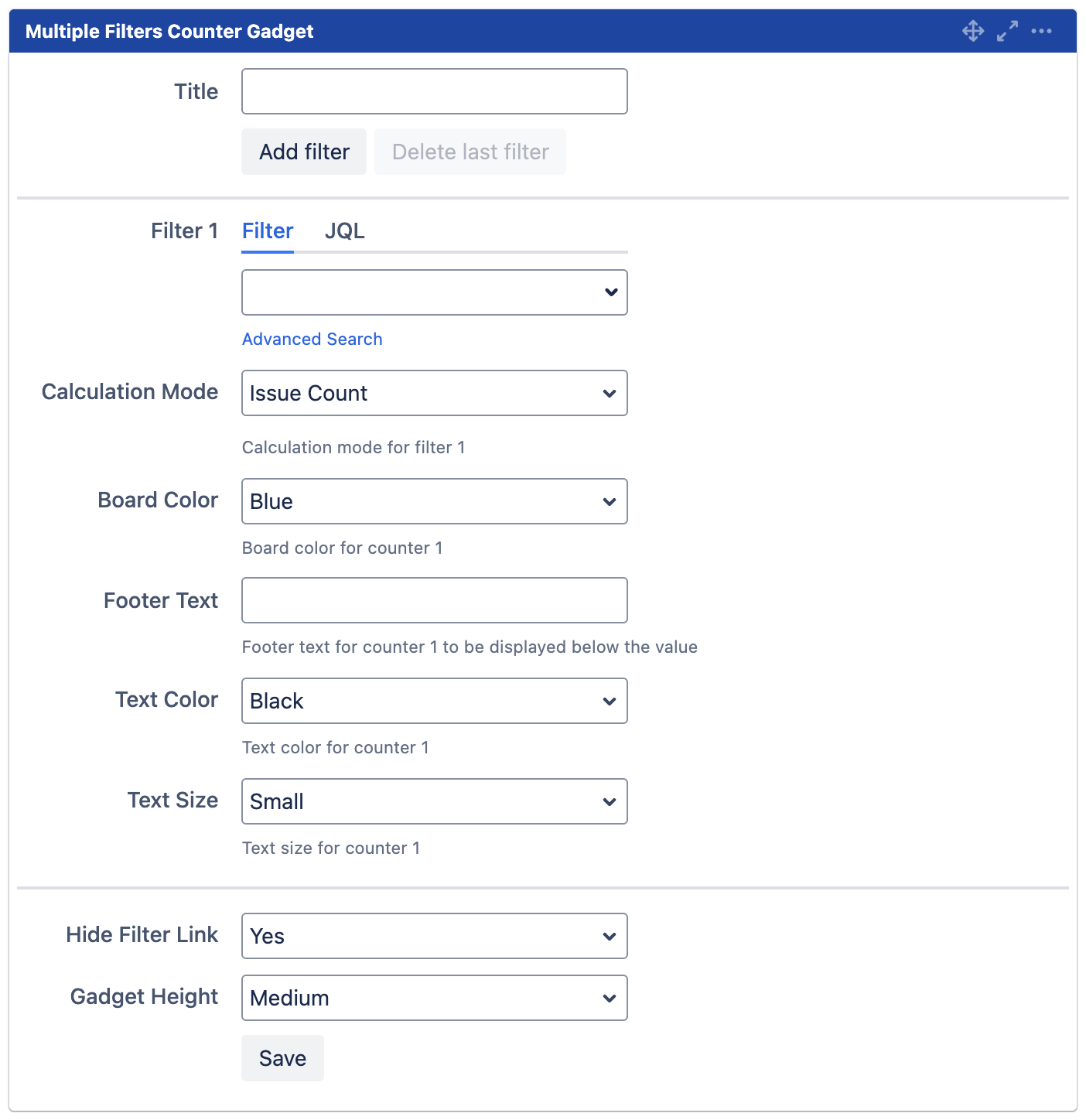
Task: Open the gadget options ellipsis menu
Action: click(x=1042, y=31)
